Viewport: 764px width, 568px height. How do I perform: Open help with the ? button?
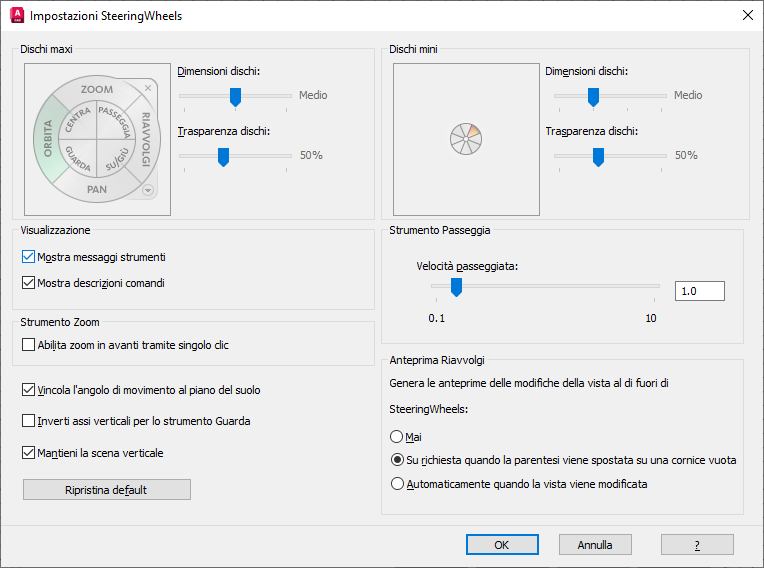coord(697,545)
